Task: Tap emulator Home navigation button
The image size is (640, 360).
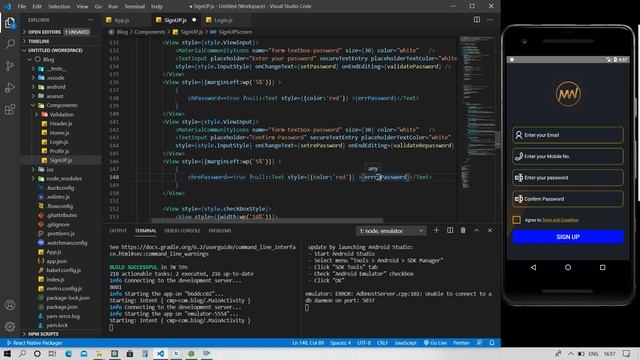Action: coord(568,267)
